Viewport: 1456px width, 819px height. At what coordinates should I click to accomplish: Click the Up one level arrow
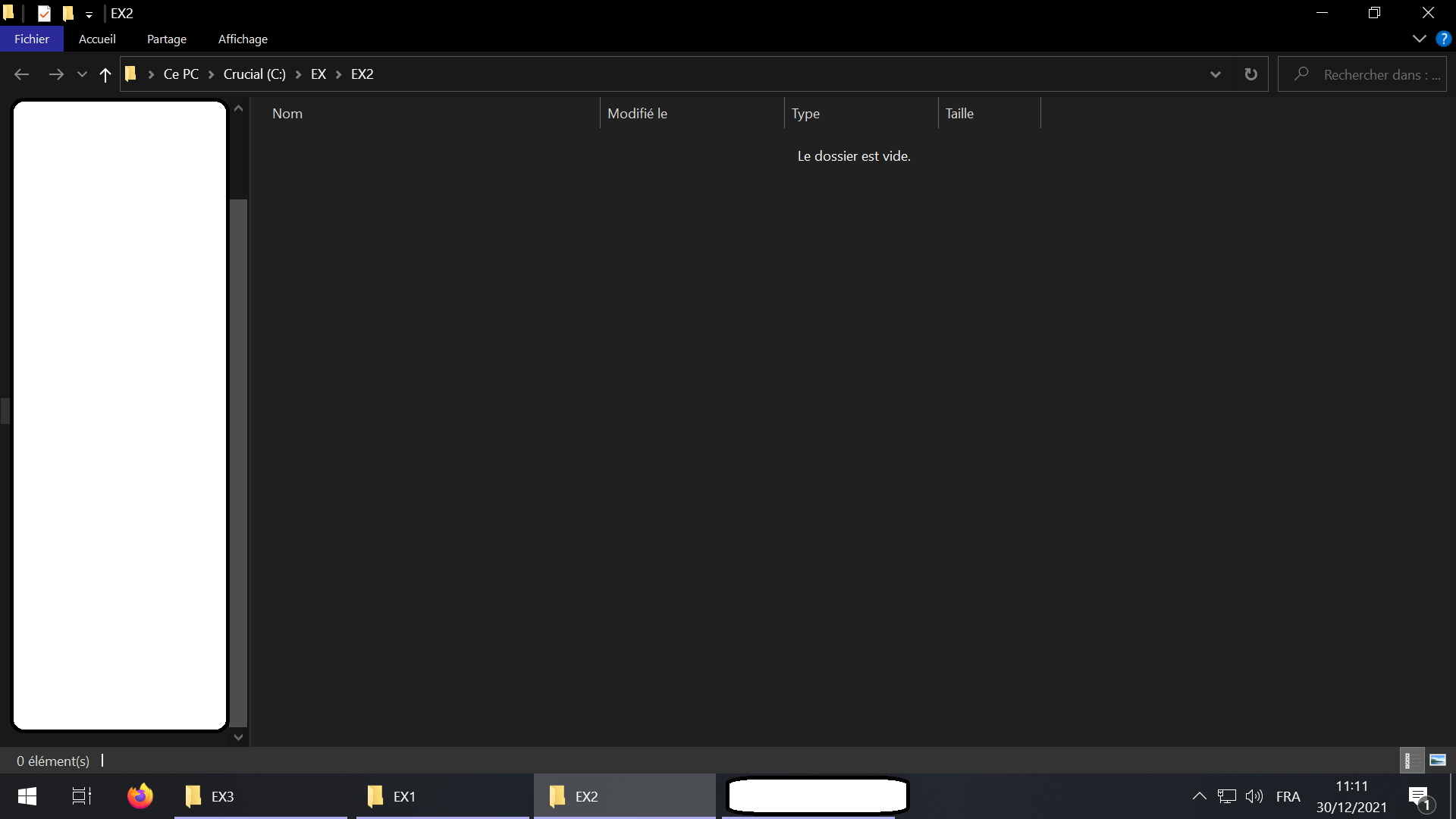pos(105,74)
